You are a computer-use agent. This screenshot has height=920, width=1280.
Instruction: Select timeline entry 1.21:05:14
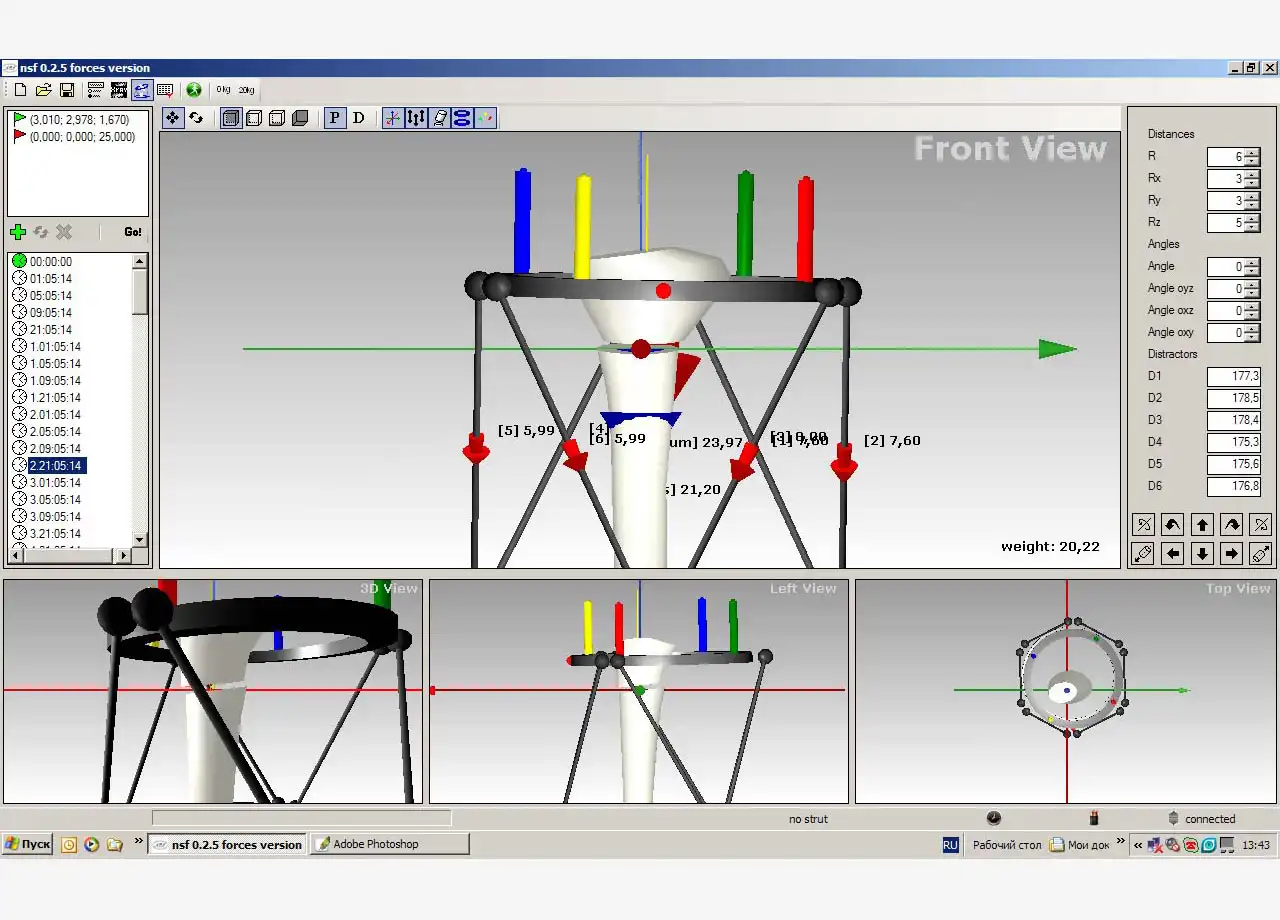tap(47, 398)
